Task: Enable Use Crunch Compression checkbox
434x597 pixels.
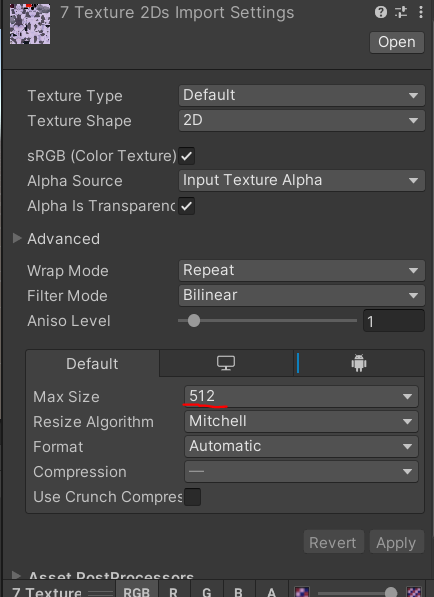Action: click(192, 497)
